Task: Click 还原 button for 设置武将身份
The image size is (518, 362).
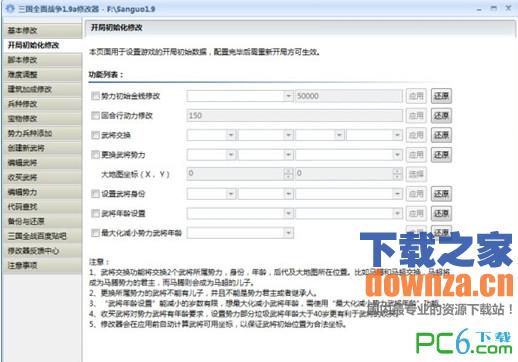Action: click(x=441, y=194)
